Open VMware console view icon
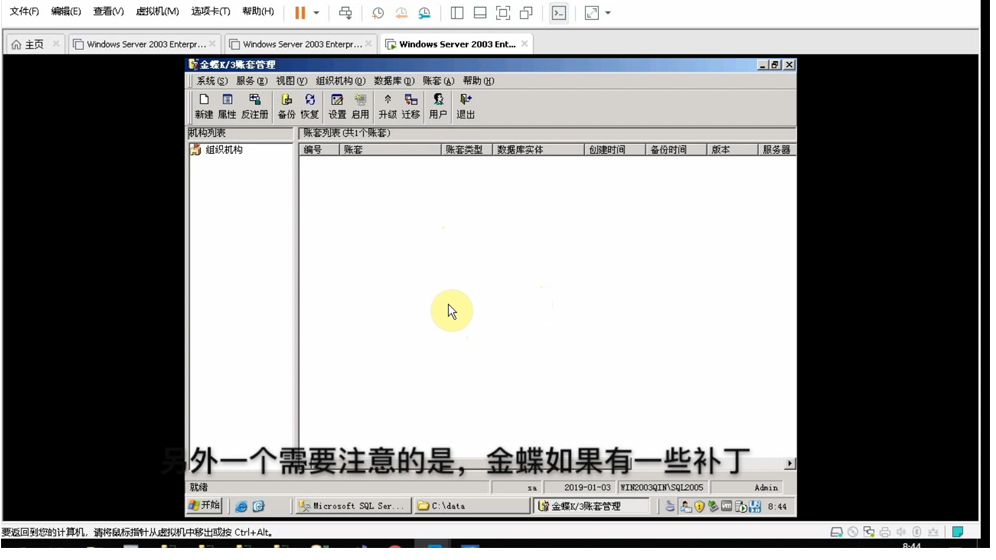 (559, 13)
